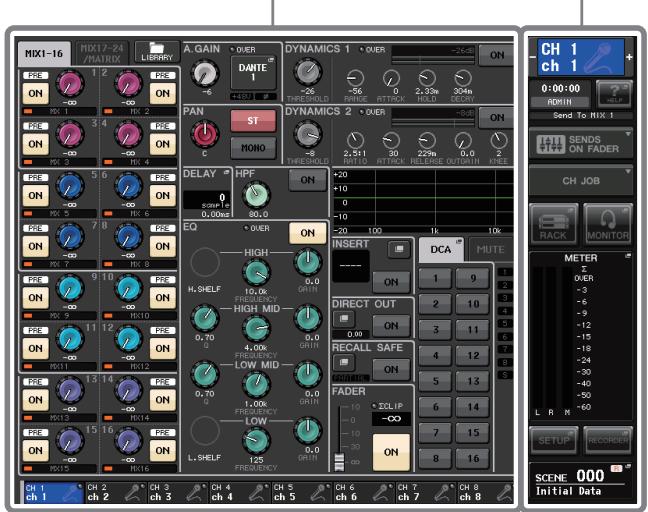Open the RECORDER screen
The image size is (648, 512).
(608, 441)
